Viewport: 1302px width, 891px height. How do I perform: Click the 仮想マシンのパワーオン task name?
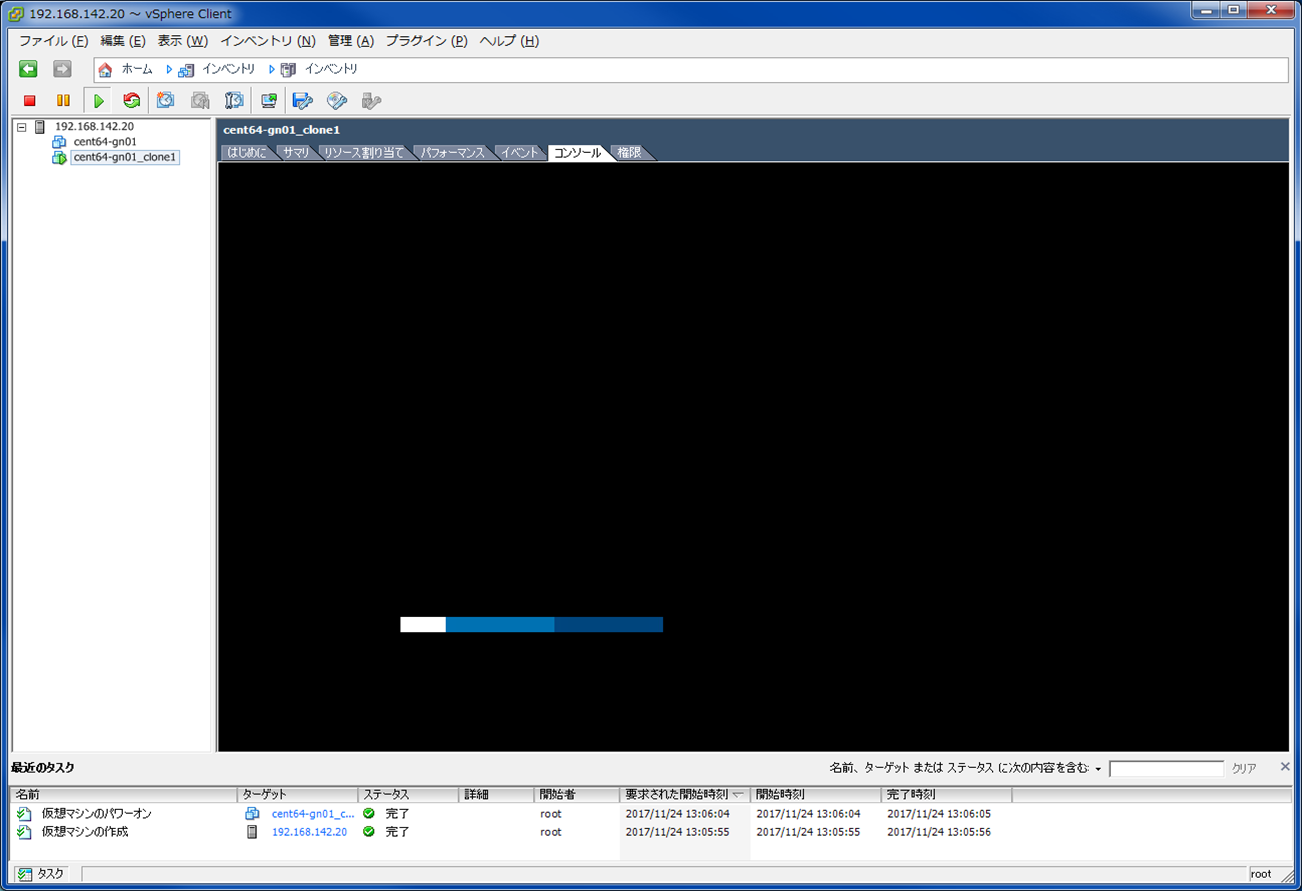point(97,814)
